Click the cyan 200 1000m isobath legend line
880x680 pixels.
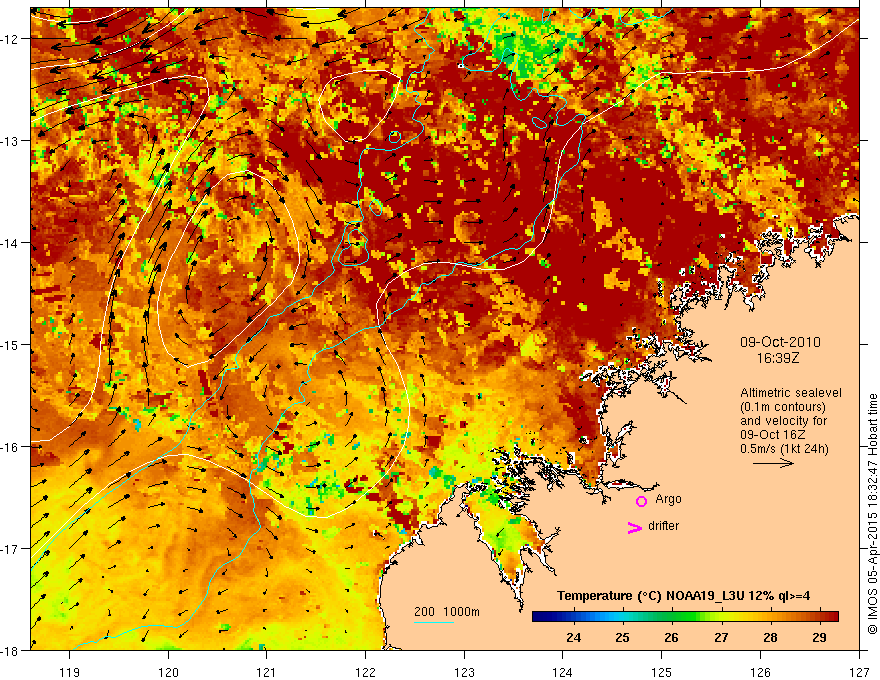tap(434, 622)
